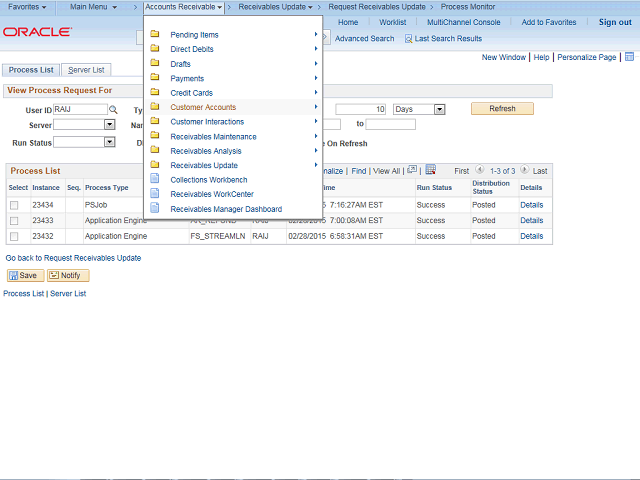This screenshot has height=480, width=640.
Task: Expand the Pending Items submenu arrow
Action: (x=316, y=34)
